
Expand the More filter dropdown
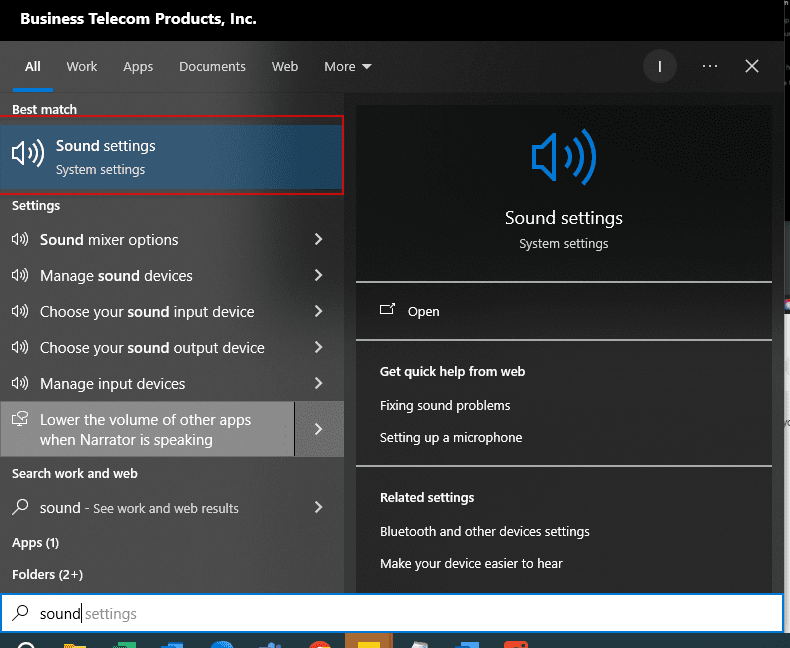pos(347,67)
